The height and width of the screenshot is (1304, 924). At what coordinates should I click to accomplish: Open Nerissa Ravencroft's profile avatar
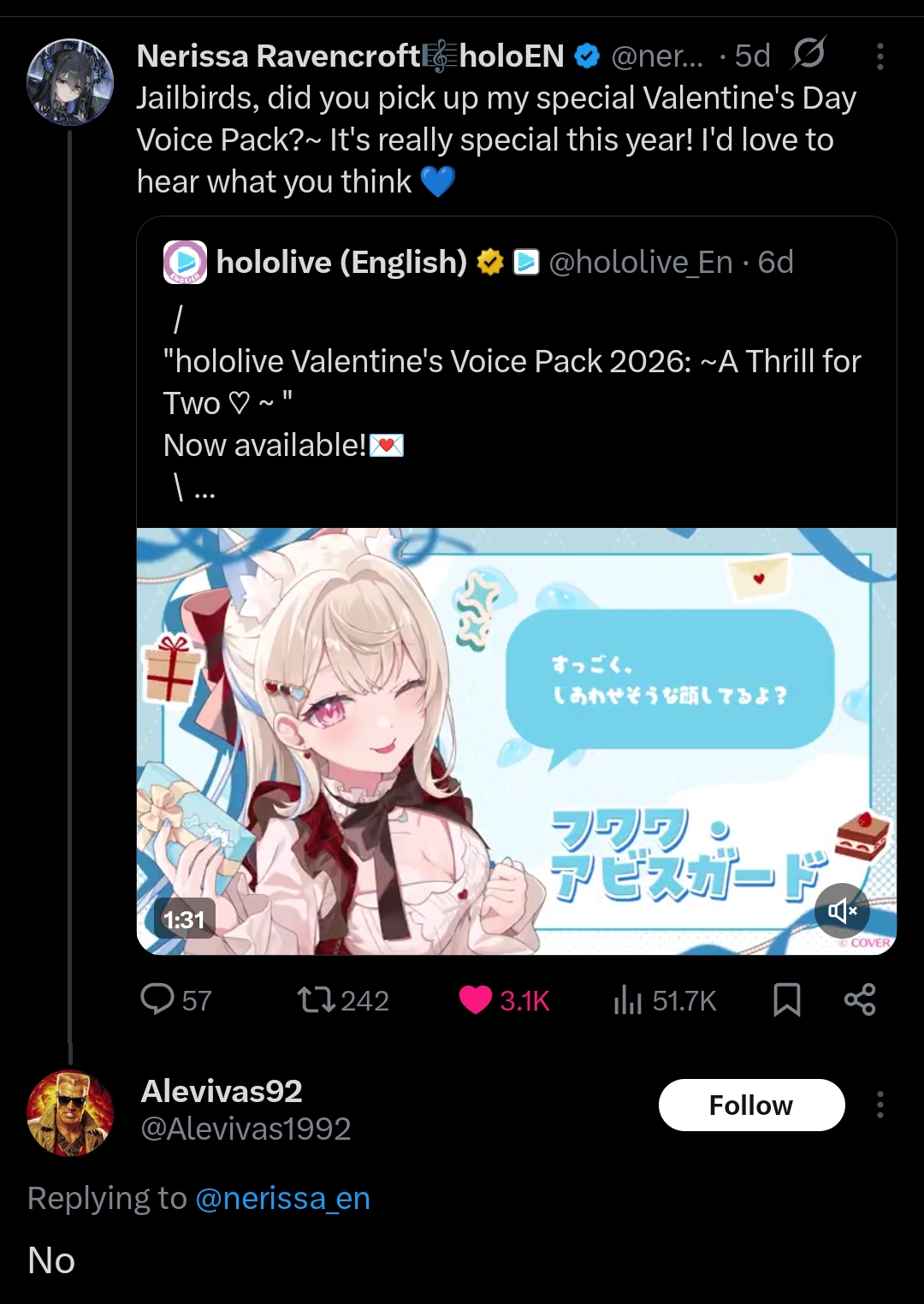pos(70,81)
